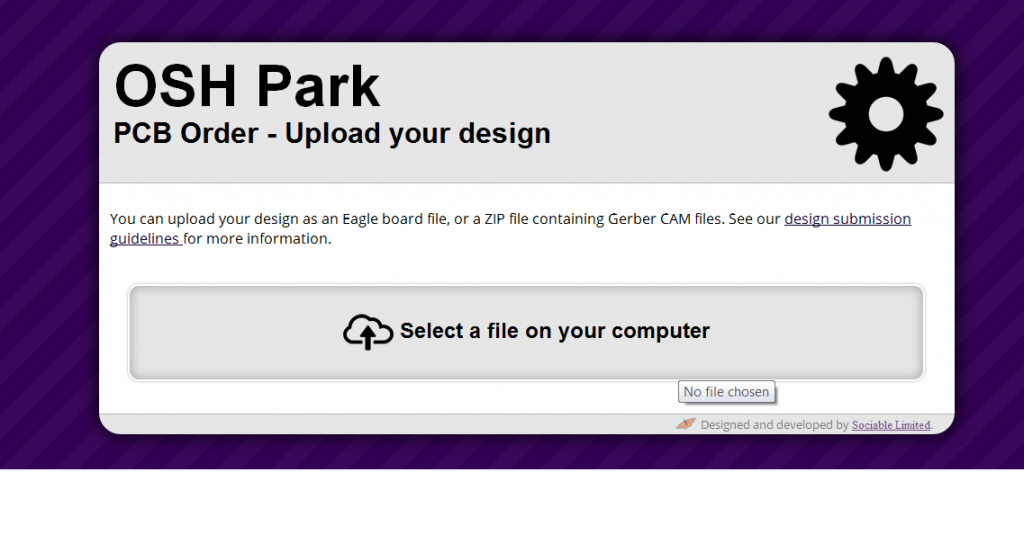Click the OSH Park heading
The height and width of the screenshot is (552, 1024).
(247, 86)
